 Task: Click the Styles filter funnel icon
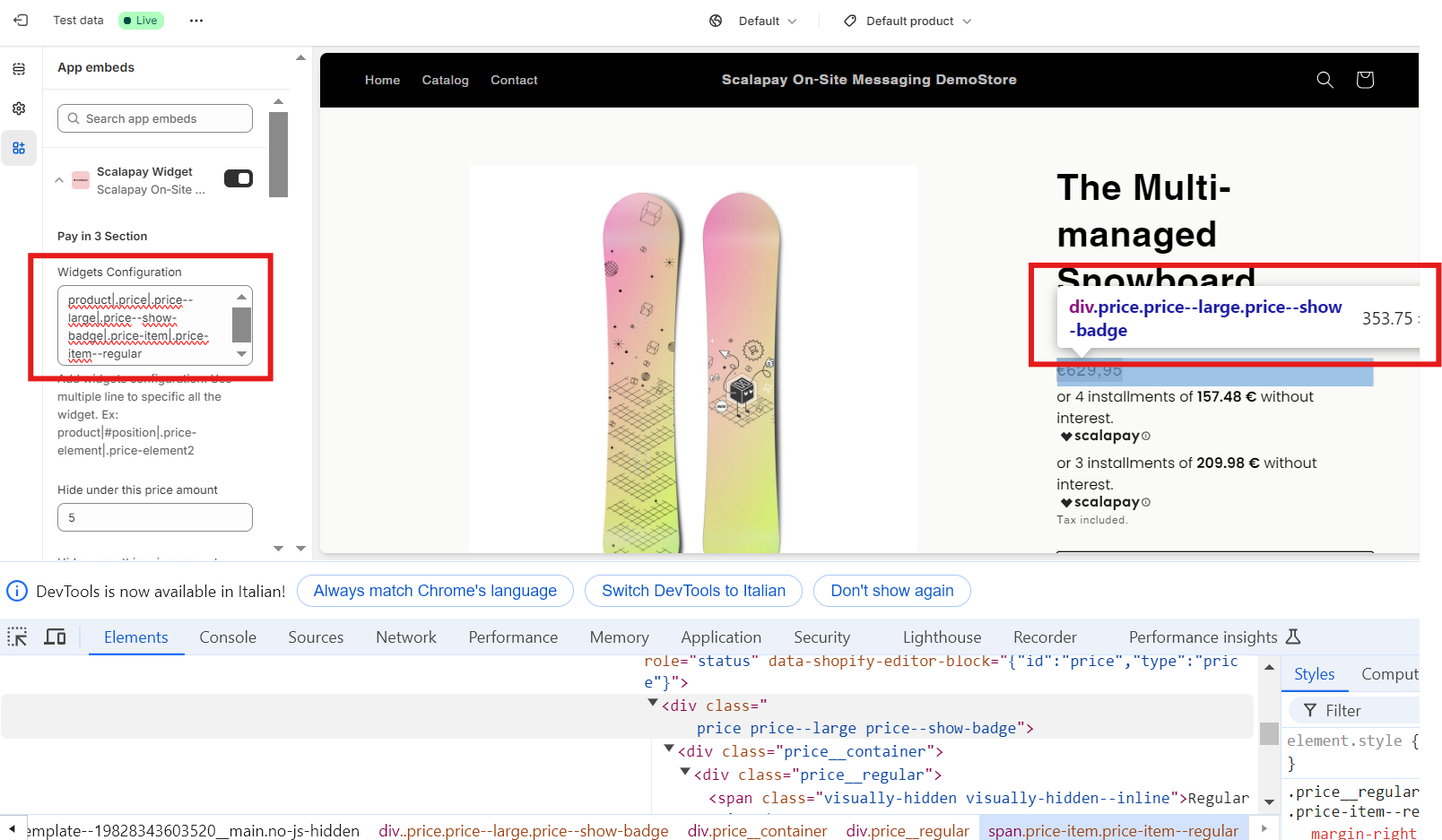point(1310,711)
